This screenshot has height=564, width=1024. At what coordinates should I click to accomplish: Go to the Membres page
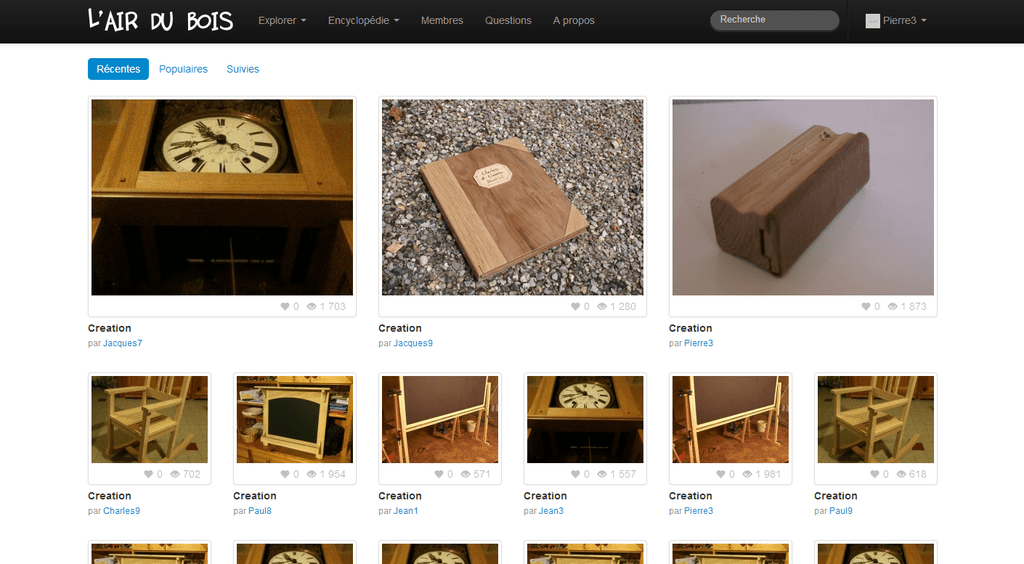tap(442, 21)
